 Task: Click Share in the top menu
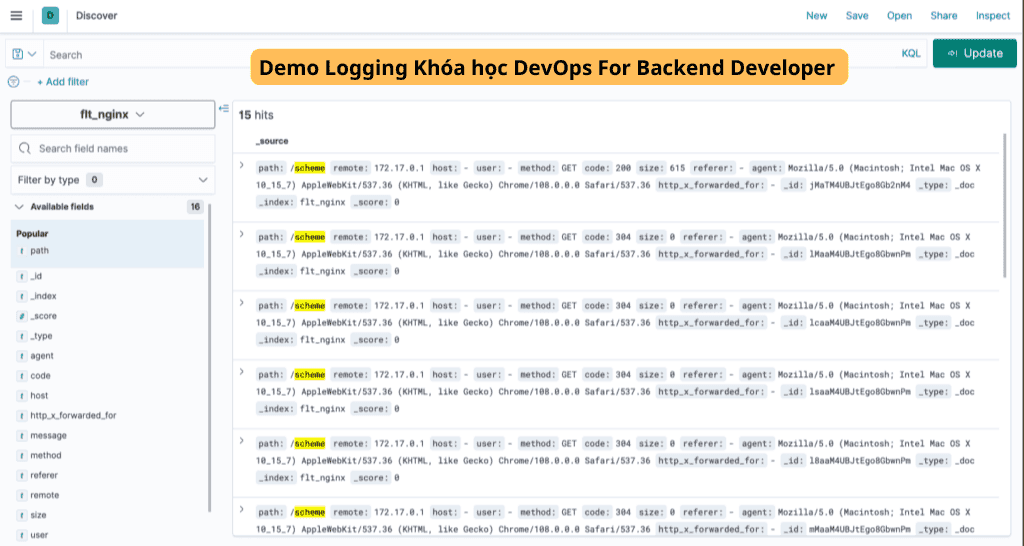coord(944,16)
